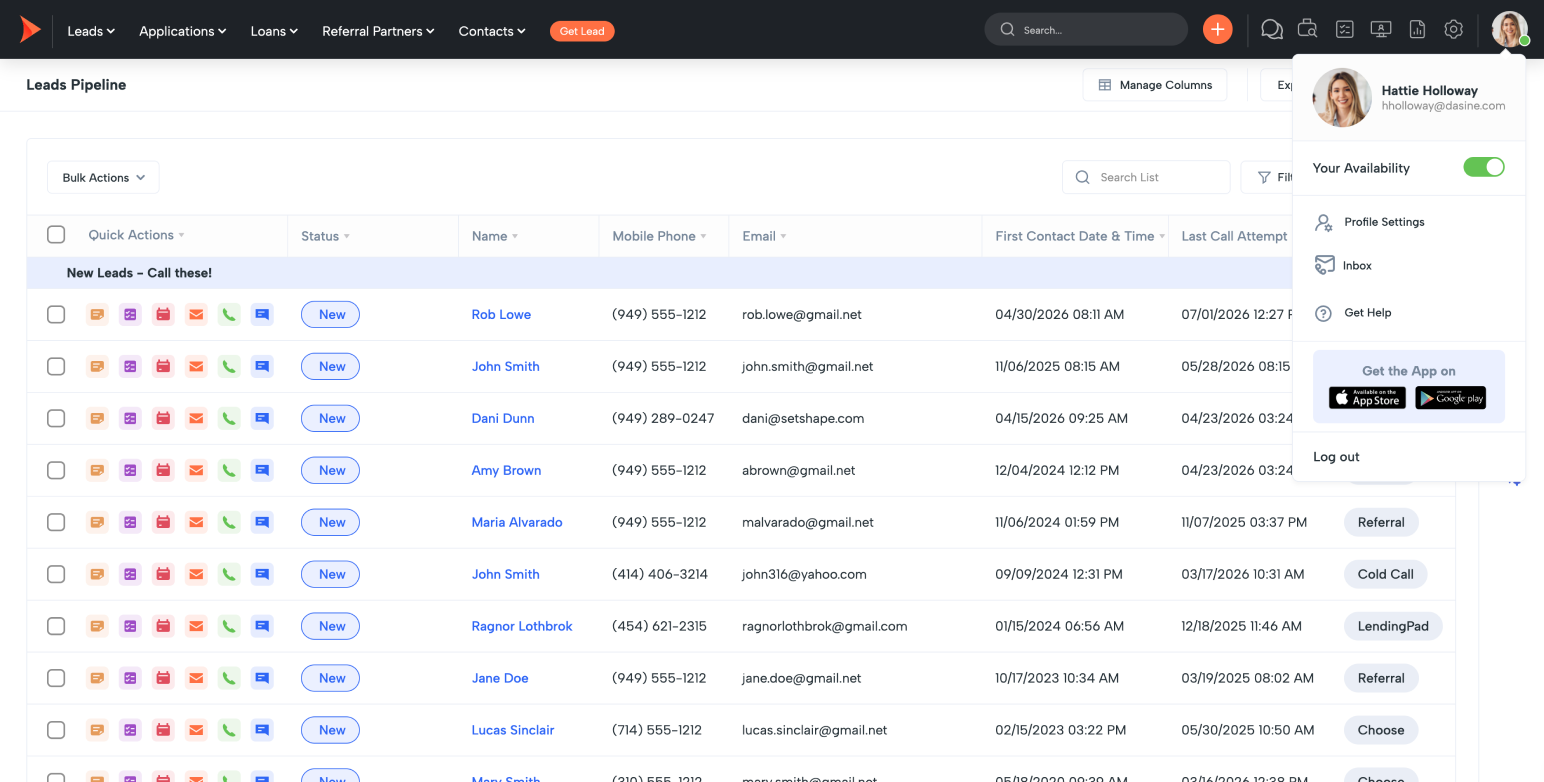Image resolution: width=1544 pixels, height=782 pixels.
Task: Open the Applications dropdown menu
Action: point(183,31)
